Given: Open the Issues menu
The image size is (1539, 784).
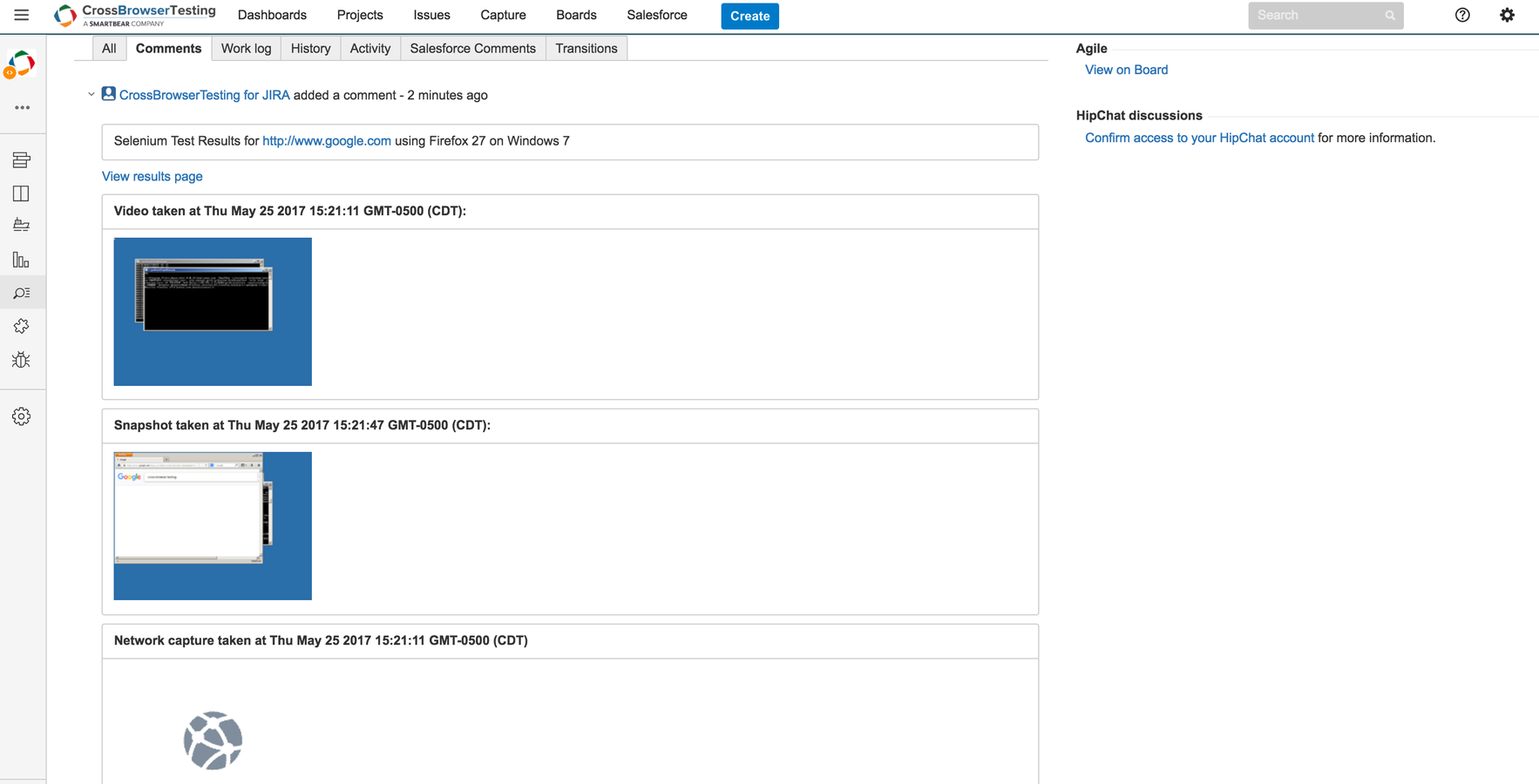Looking at the screenshot, I should (x=431, y=16).
